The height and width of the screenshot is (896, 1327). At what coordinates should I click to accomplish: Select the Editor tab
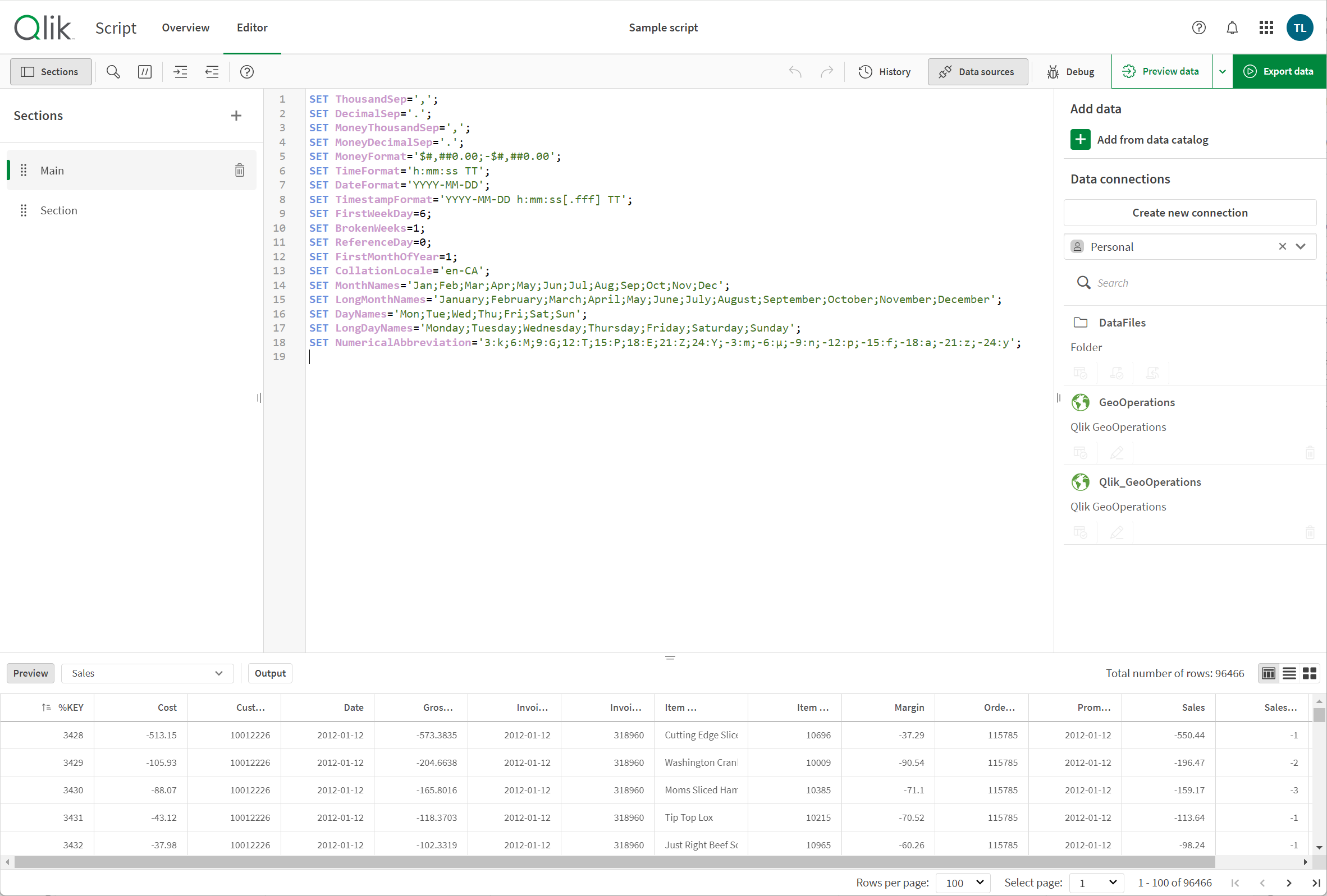tap(251, 27)
